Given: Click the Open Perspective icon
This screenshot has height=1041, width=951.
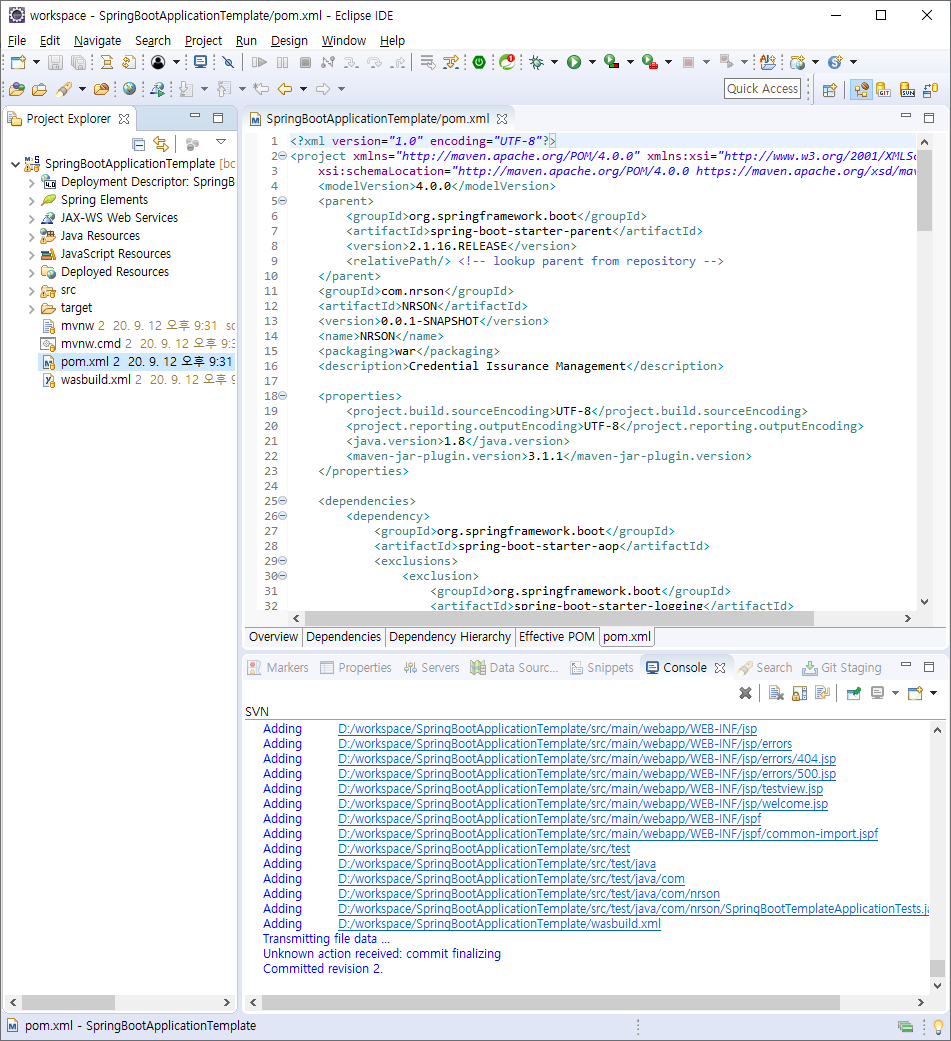Looking at the screenshot, I should pyautogui.click(x=829, y=90).
